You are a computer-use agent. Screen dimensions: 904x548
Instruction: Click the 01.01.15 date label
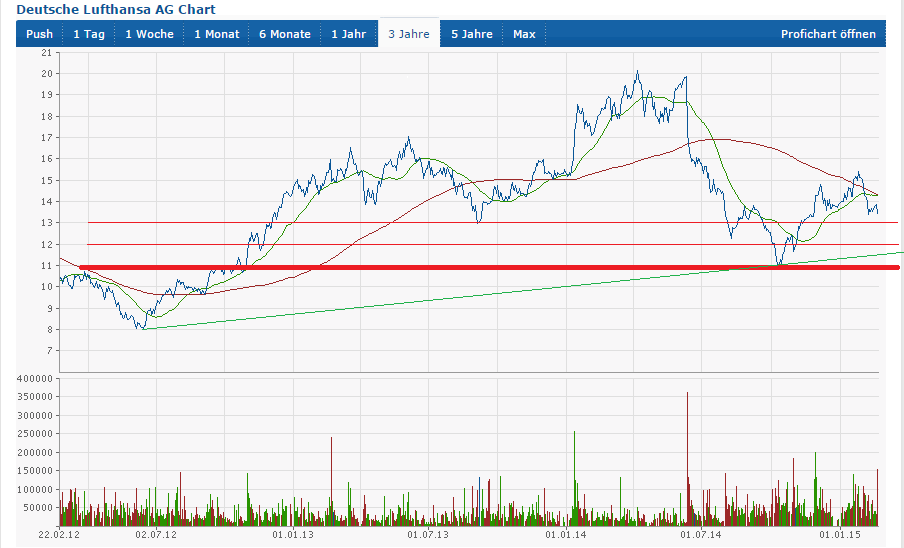point(840,534)
